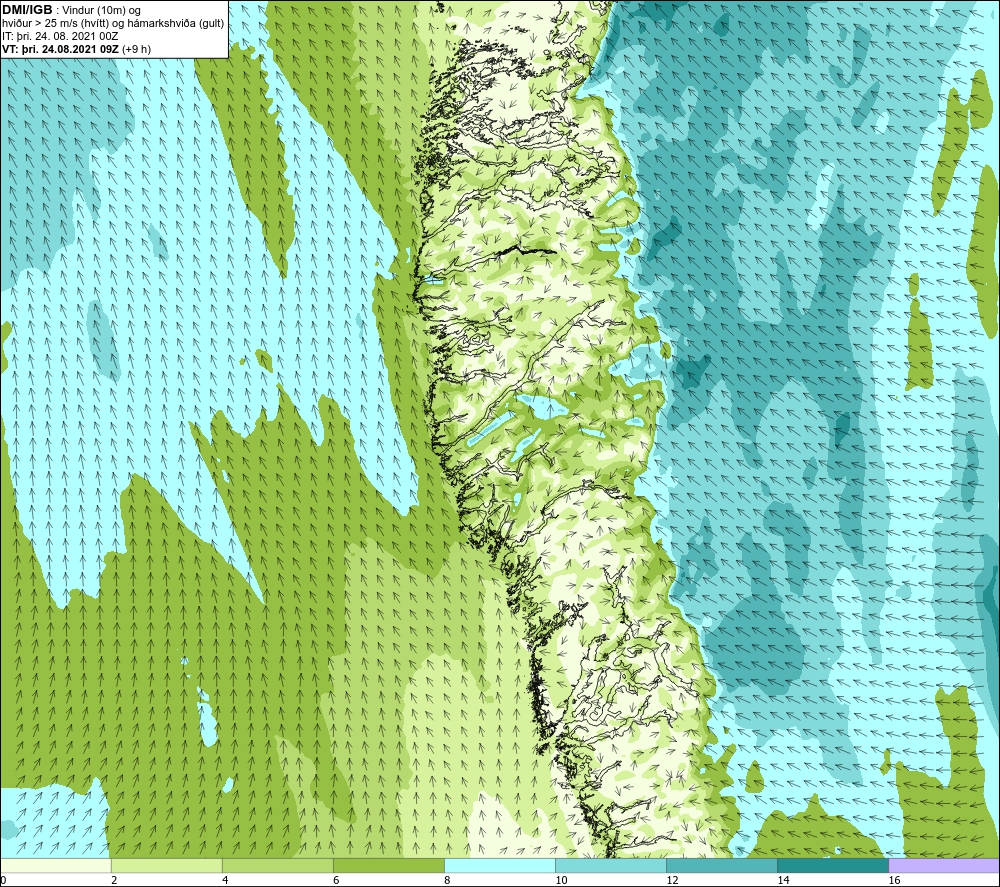Click the legend tick label 0
The image size is (1000, 887).
(3, 881)
